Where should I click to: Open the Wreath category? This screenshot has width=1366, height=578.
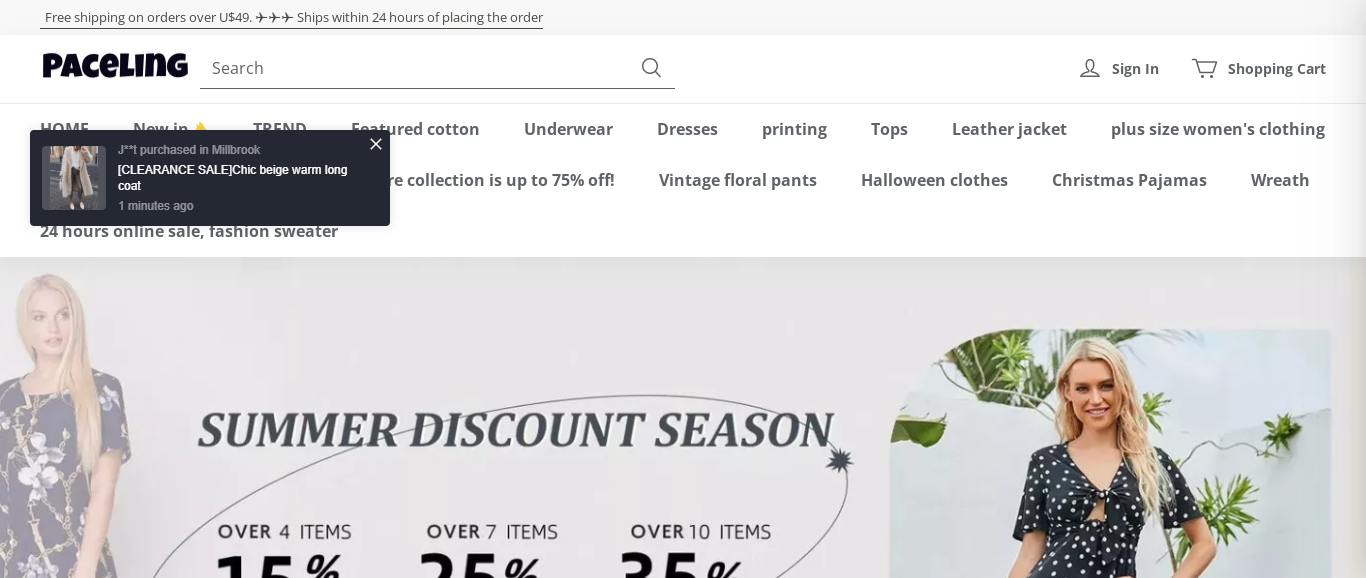pyautogui.click(x=1280, y=180)
